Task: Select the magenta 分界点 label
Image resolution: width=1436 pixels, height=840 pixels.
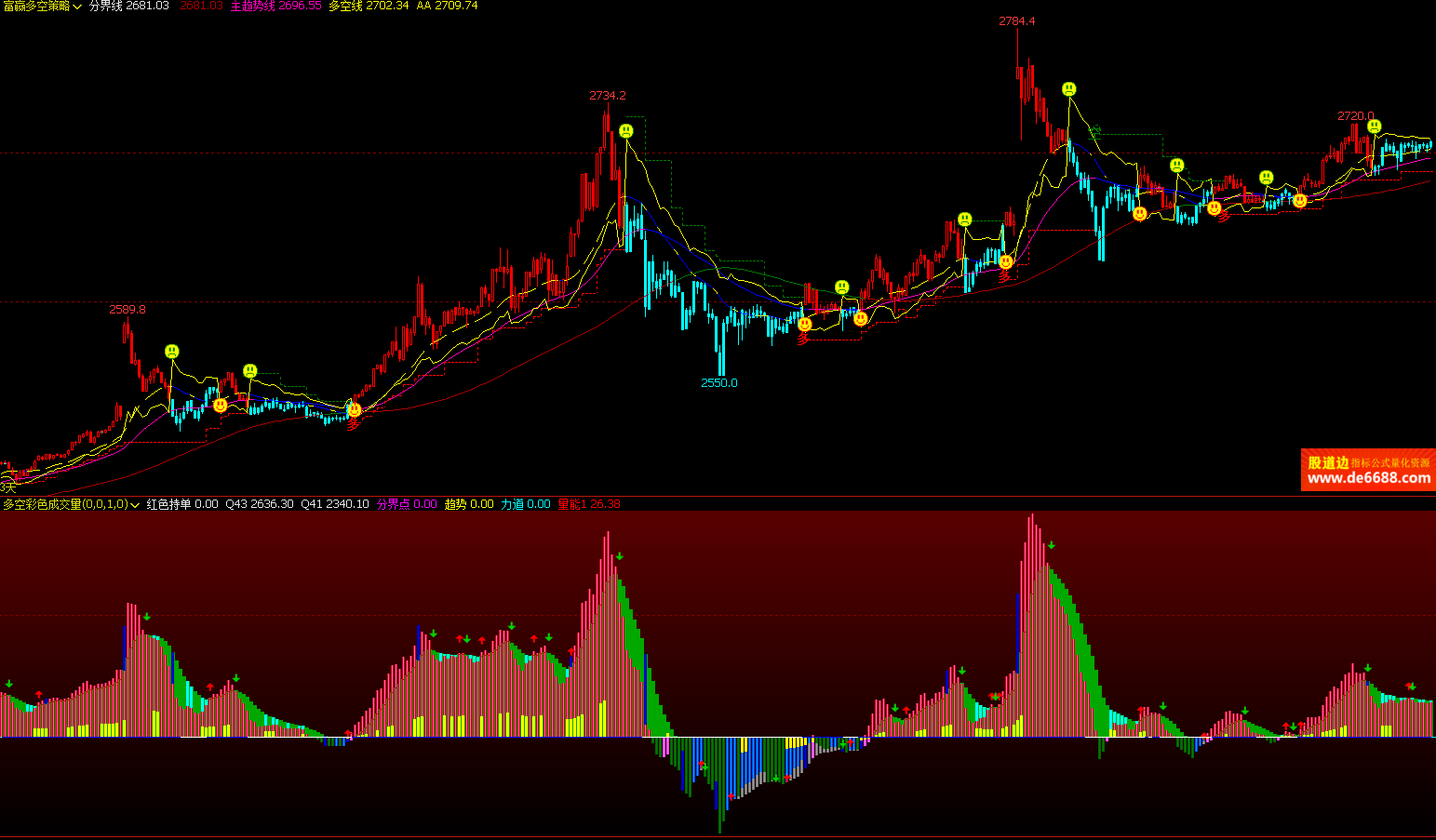Action: pos(394,504)
